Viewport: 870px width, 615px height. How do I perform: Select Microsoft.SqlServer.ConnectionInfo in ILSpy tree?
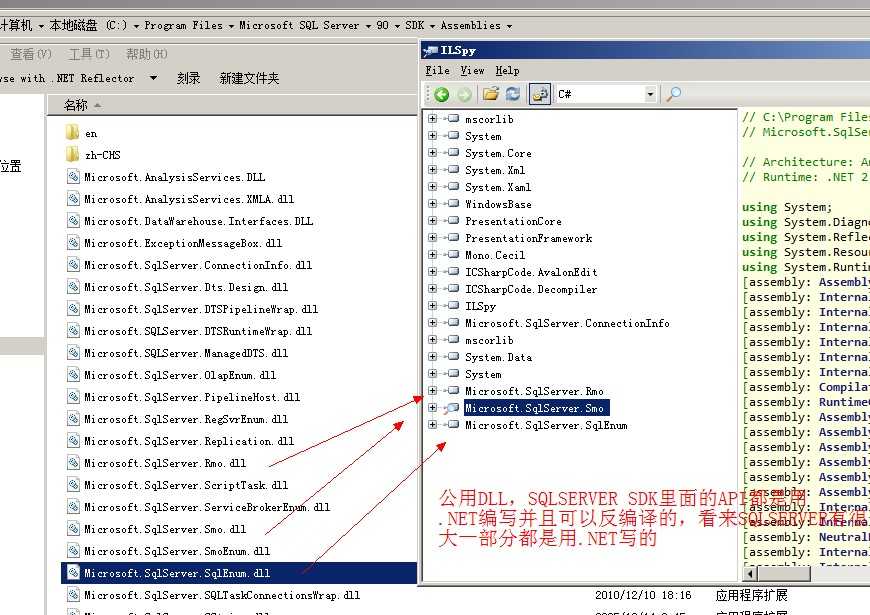[567, 323]
